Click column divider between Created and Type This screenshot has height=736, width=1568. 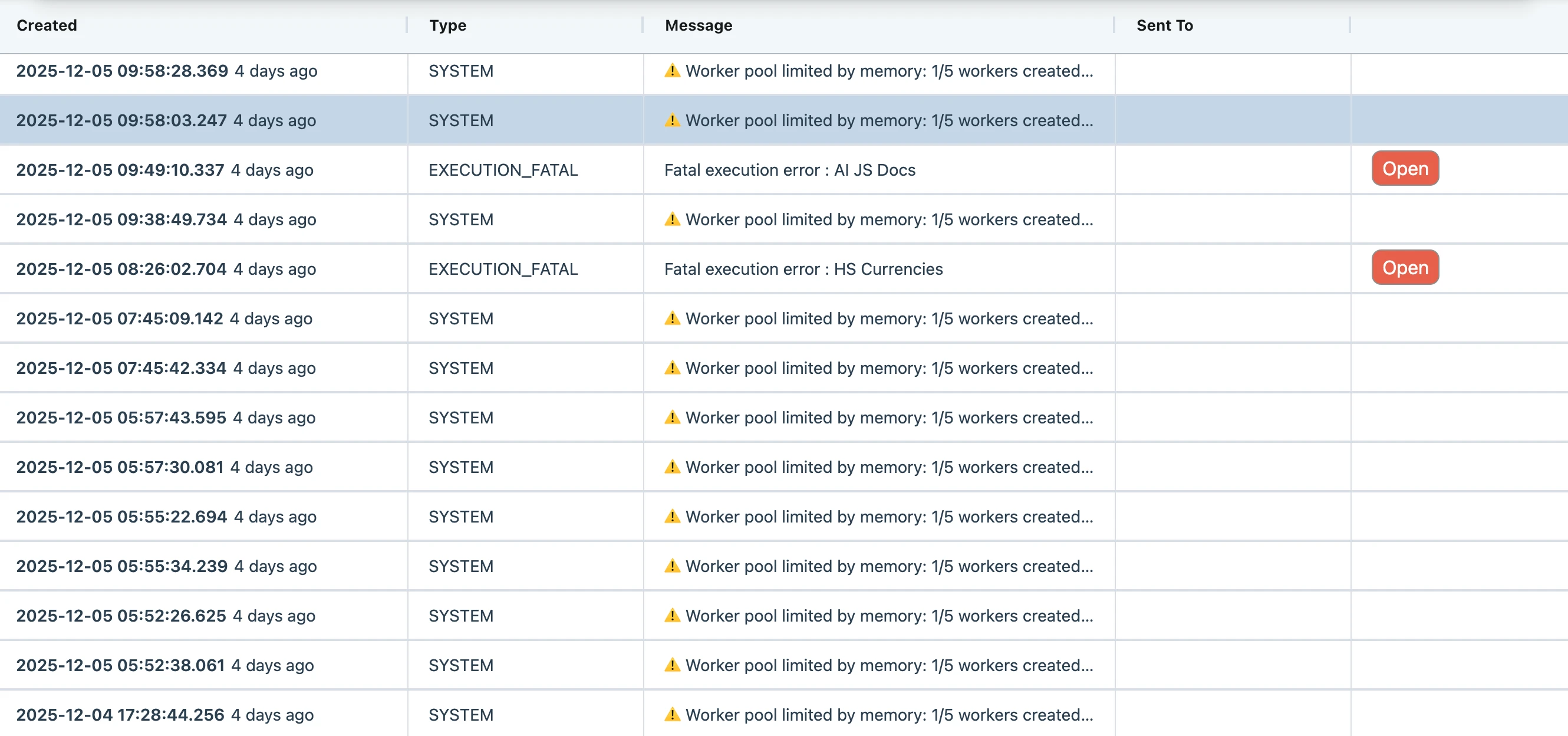coord(407,25)
